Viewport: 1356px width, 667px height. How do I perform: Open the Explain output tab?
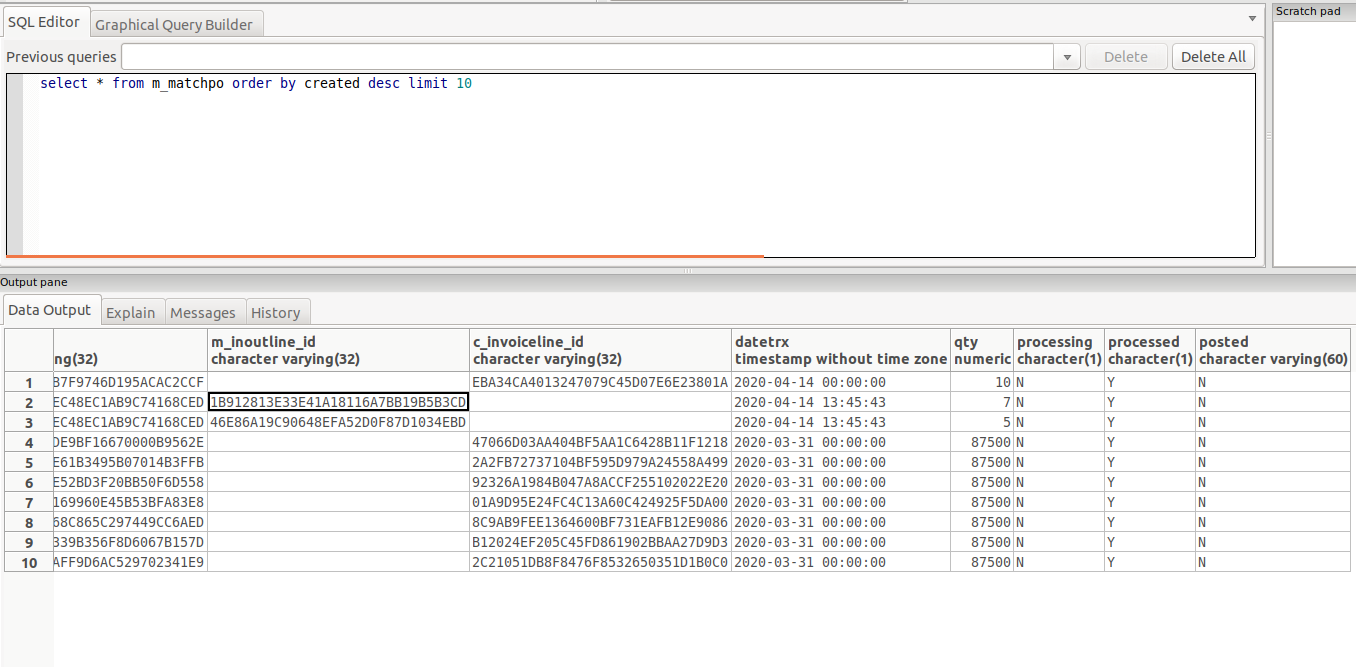[x=131, y=313]
